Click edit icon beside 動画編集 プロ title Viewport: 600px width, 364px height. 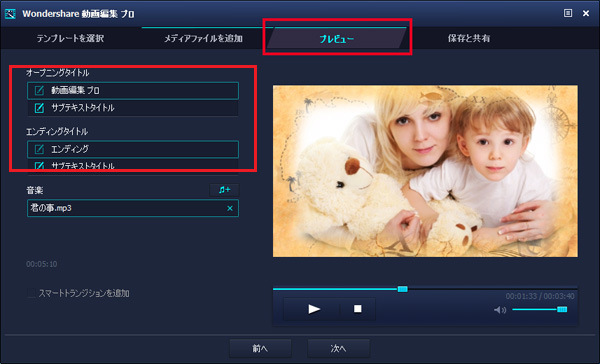pos(39,91)
